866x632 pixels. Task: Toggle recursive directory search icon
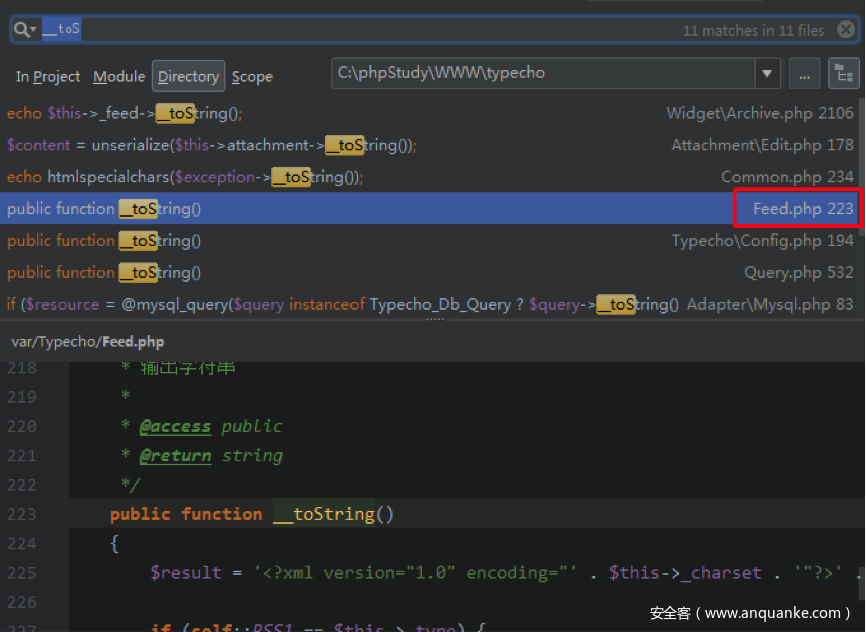pyautogui.click(x=844, y=73)
